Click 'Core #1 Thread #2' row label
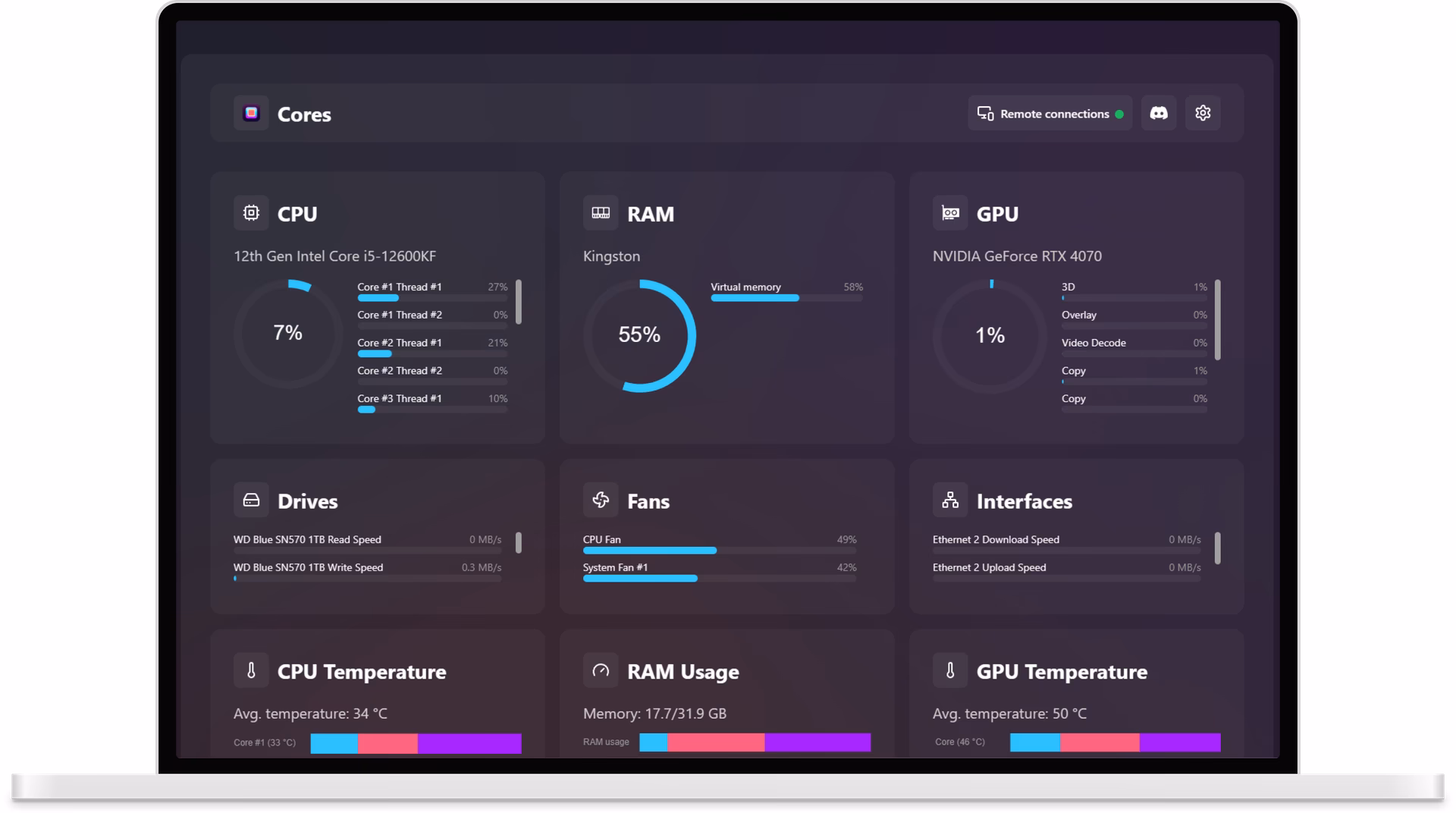 click(x=400, y=315)
